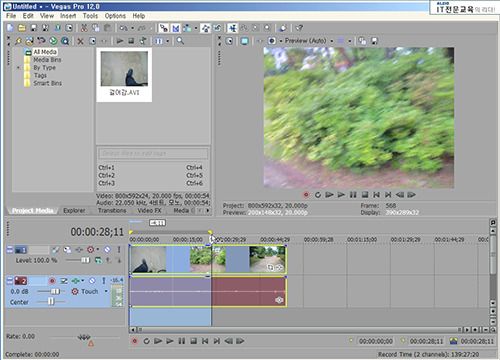
Task: Open Project Video Properties in preview toolbar
Action: point(229,41)
